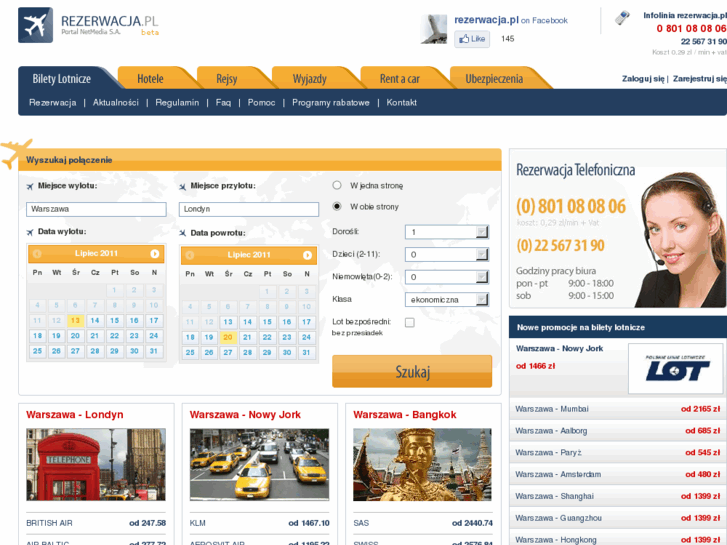
Task: Click the plane icon beside Data powrotu
Action: [x=182, y=233]
